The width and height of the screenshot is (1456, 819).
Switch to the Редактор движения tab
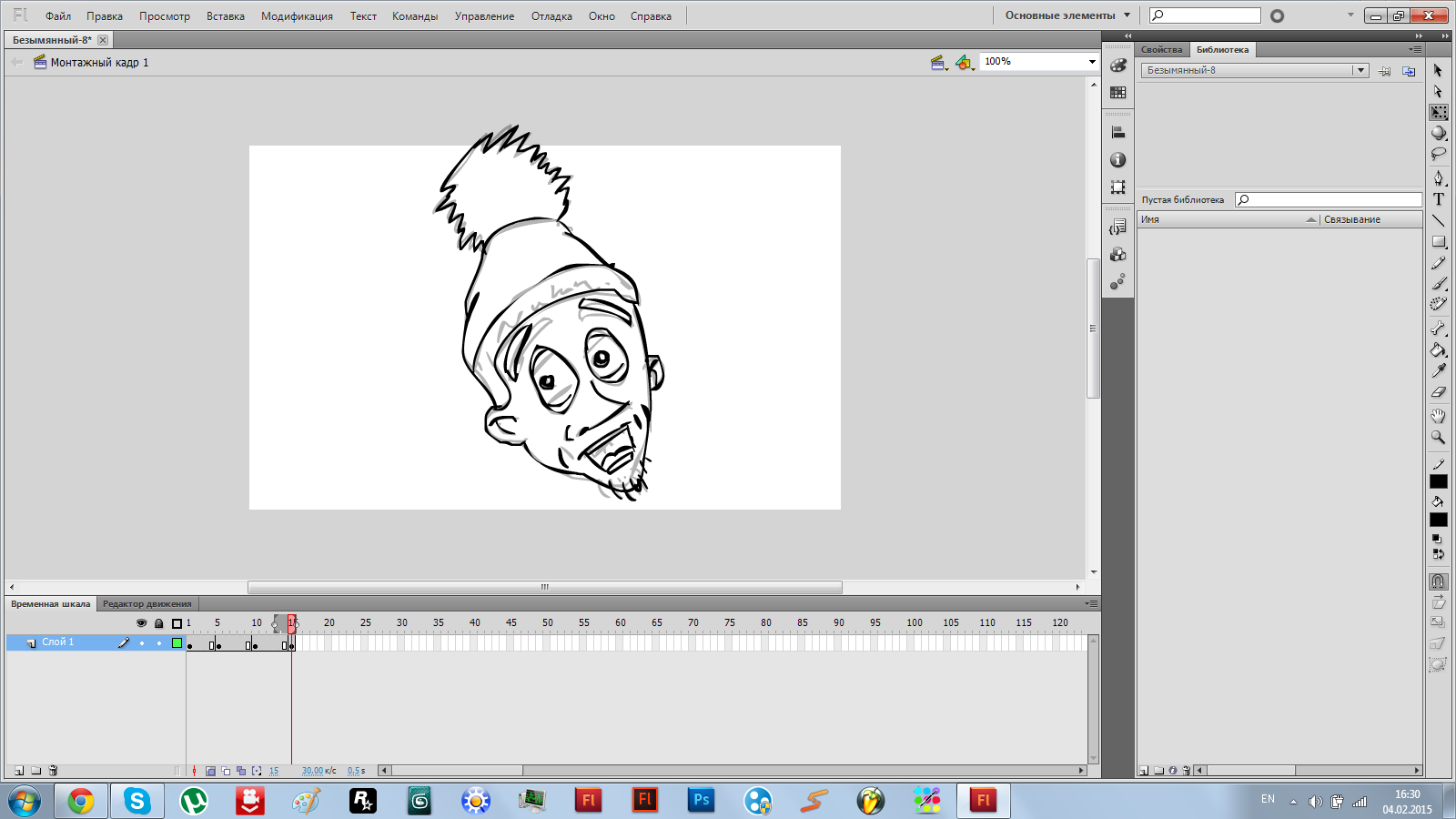147,603
